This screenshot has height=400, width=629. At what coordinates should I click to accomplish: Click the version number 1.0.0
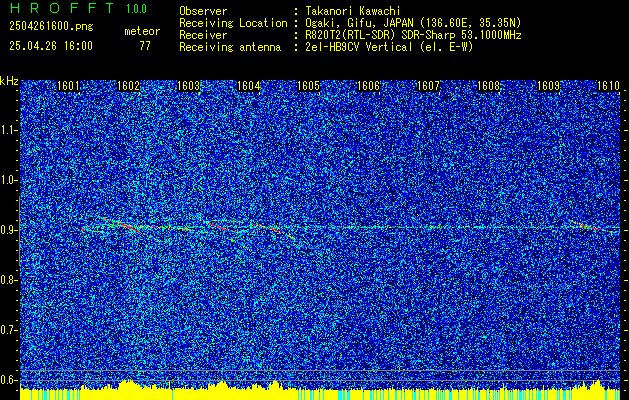[x=136, y=9]
